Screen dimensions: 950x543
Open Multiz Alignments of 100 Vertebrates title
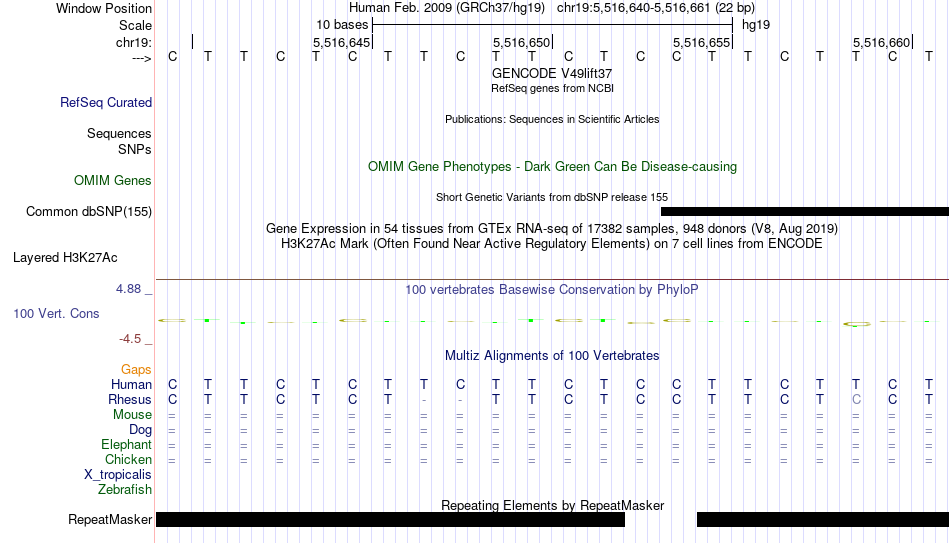[552, 356]
